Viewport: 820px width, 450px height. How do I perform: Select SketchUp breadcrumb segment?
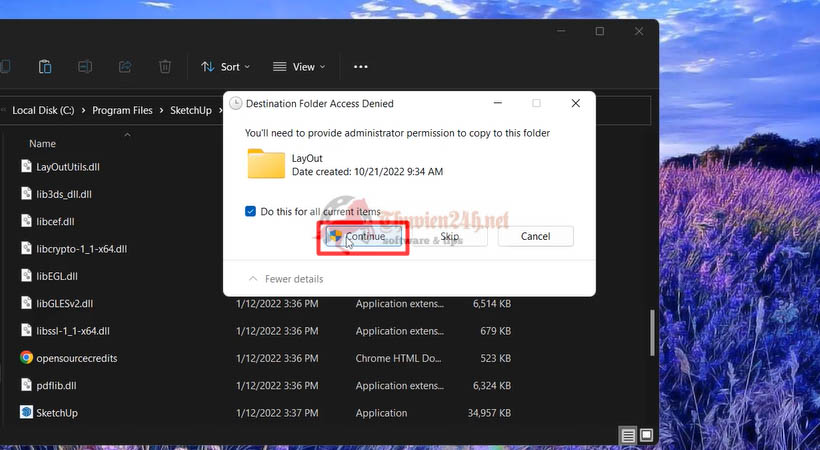(x=191, y=110)
